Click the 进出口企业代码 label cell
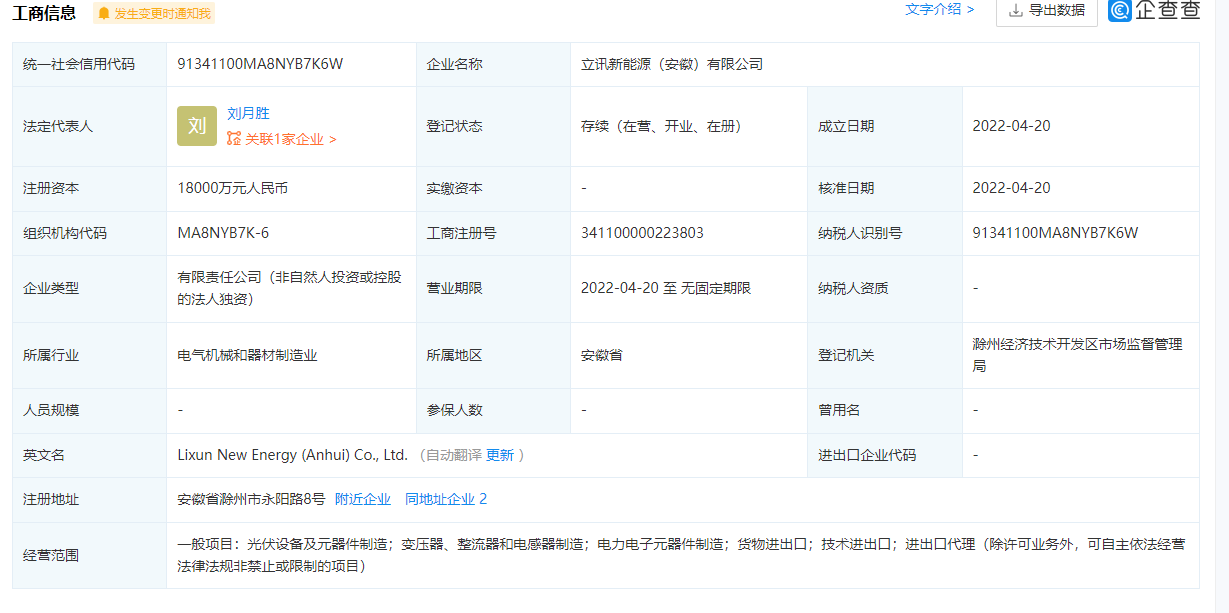The width and height of the screenshot is (1229, 613). [885, 455]
